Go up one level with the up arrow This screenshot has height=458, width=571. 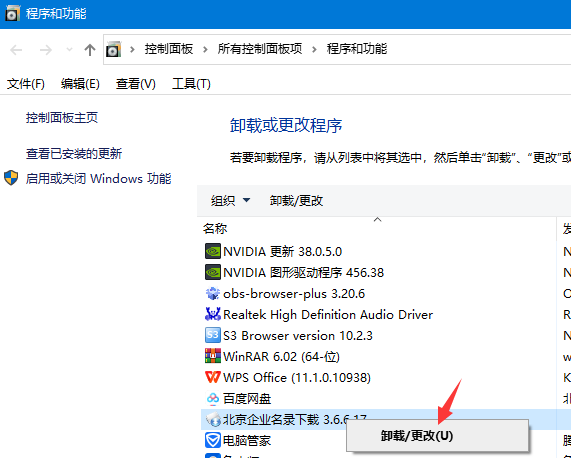(x=90, y=50)
